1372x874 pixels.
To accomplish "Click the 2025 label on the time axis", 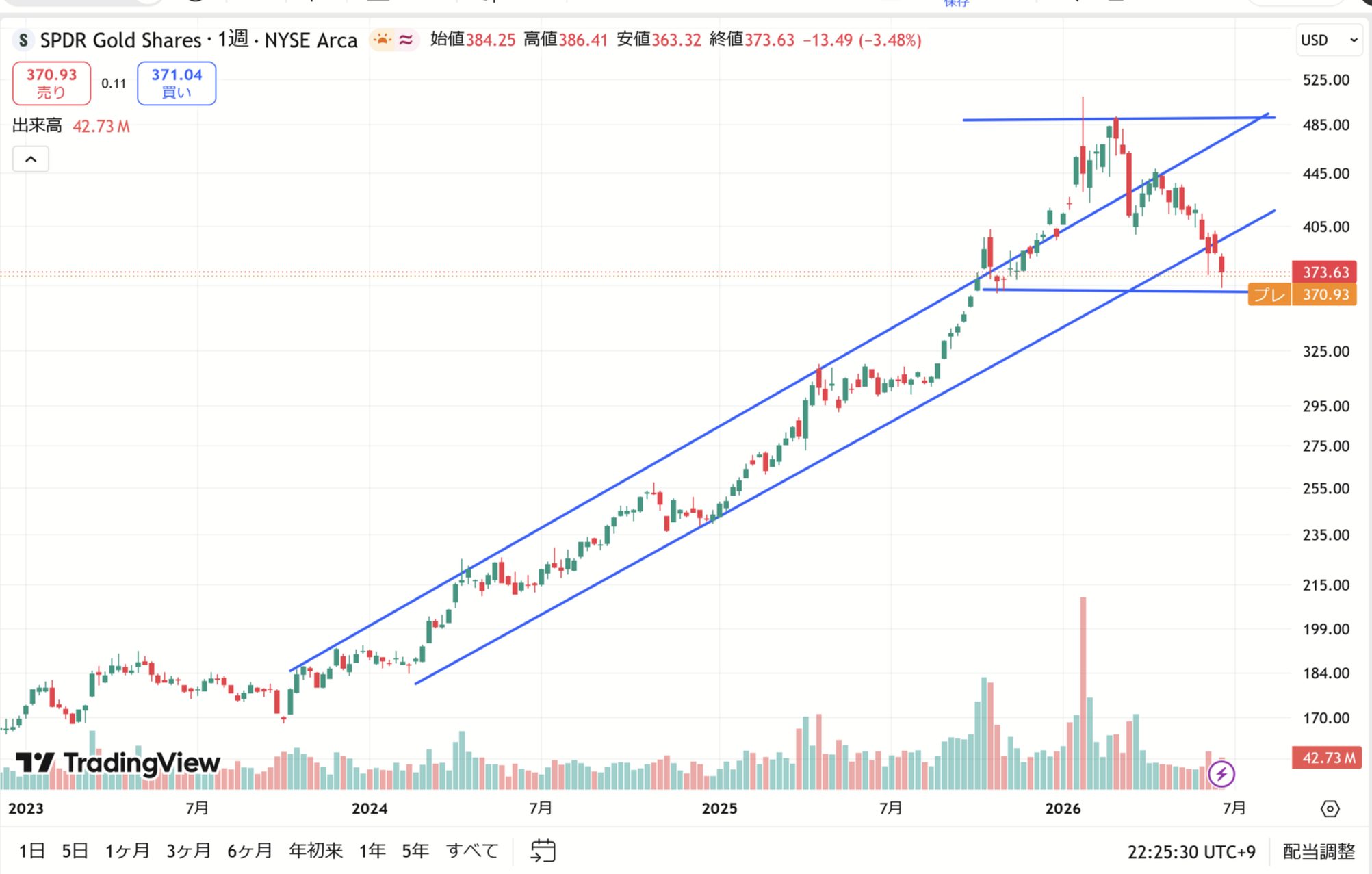I will coord(719,809).
